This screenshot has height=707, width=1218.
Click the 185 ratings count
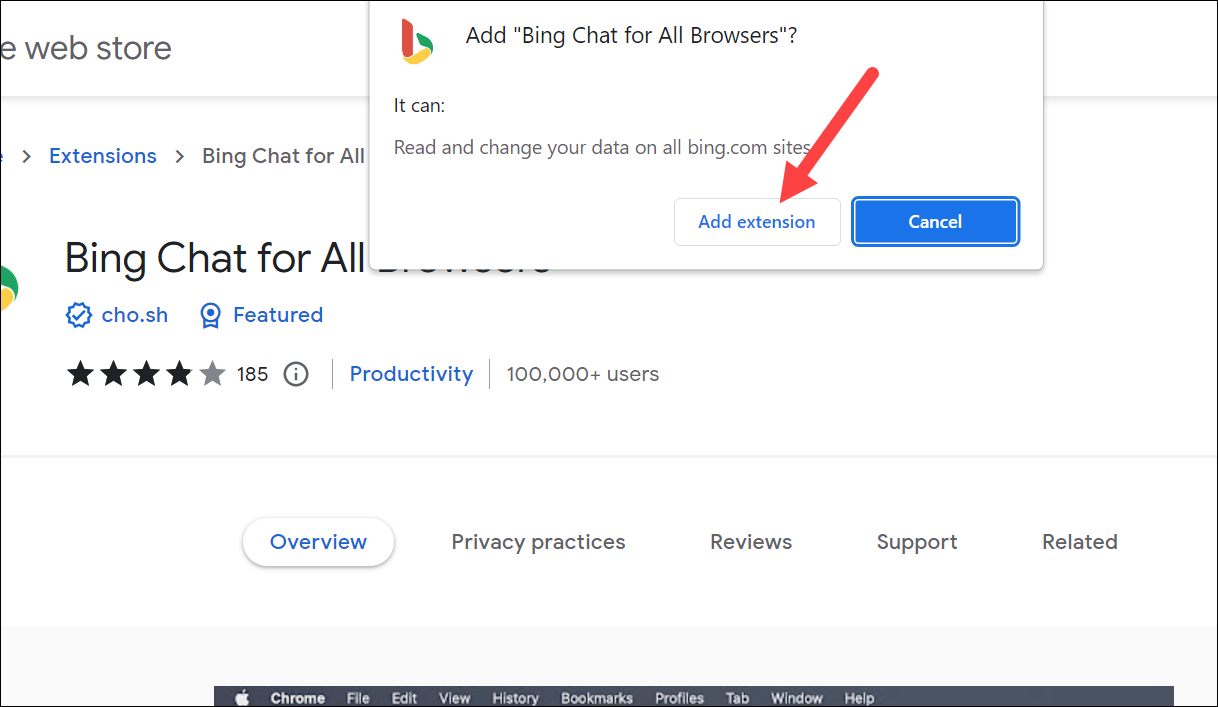coord(253,374)
